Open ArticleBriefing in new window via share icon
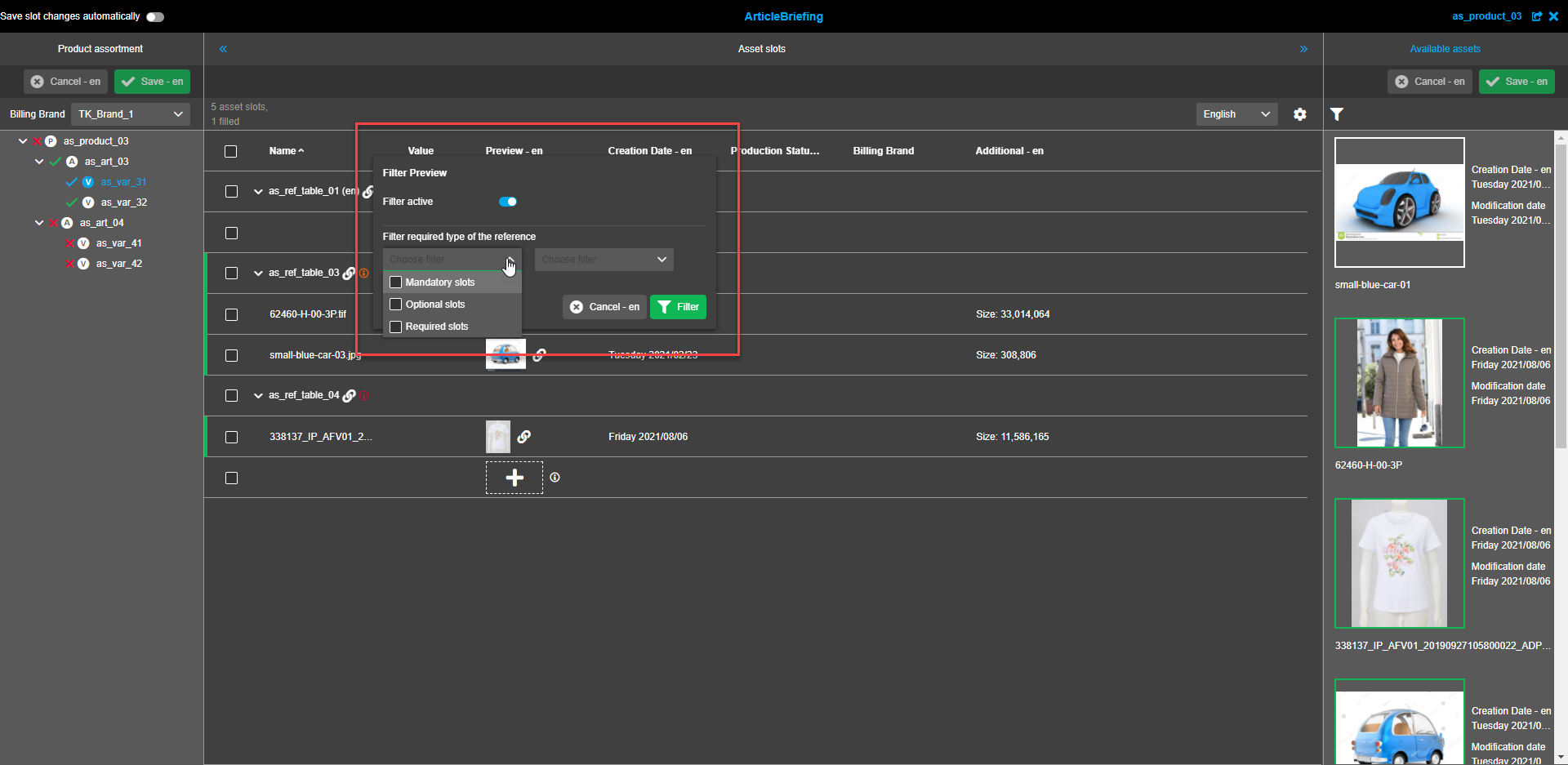The image size is (1568, 765). coord(1539,16)
